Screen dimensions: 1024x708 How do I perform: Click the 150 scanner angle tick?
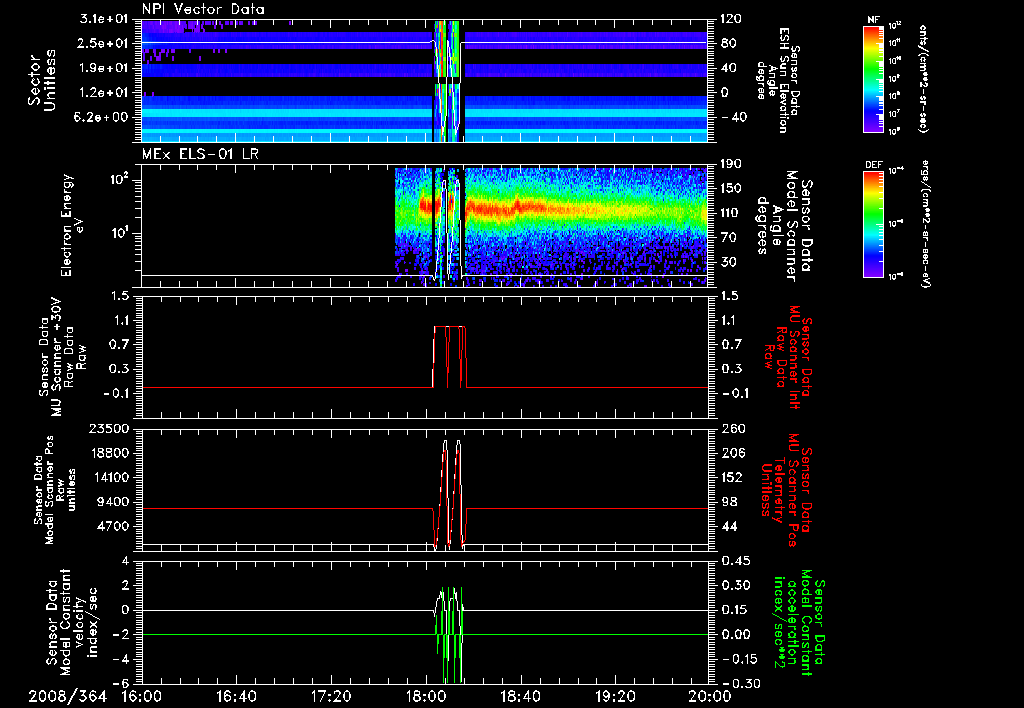(x=731, y=188)
